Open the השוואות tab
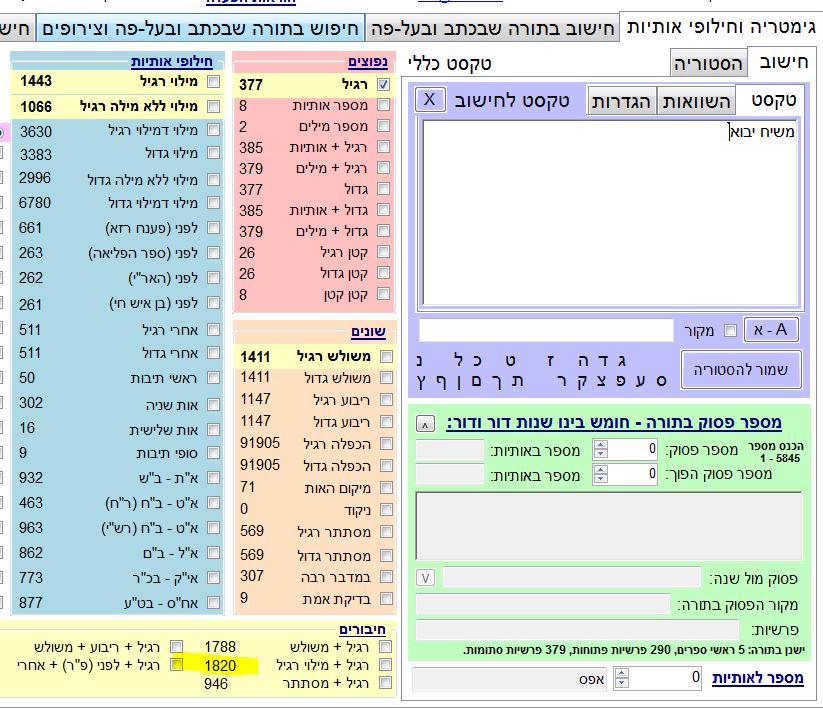Viewport: 823px width, 709px height. coord(694,100)
